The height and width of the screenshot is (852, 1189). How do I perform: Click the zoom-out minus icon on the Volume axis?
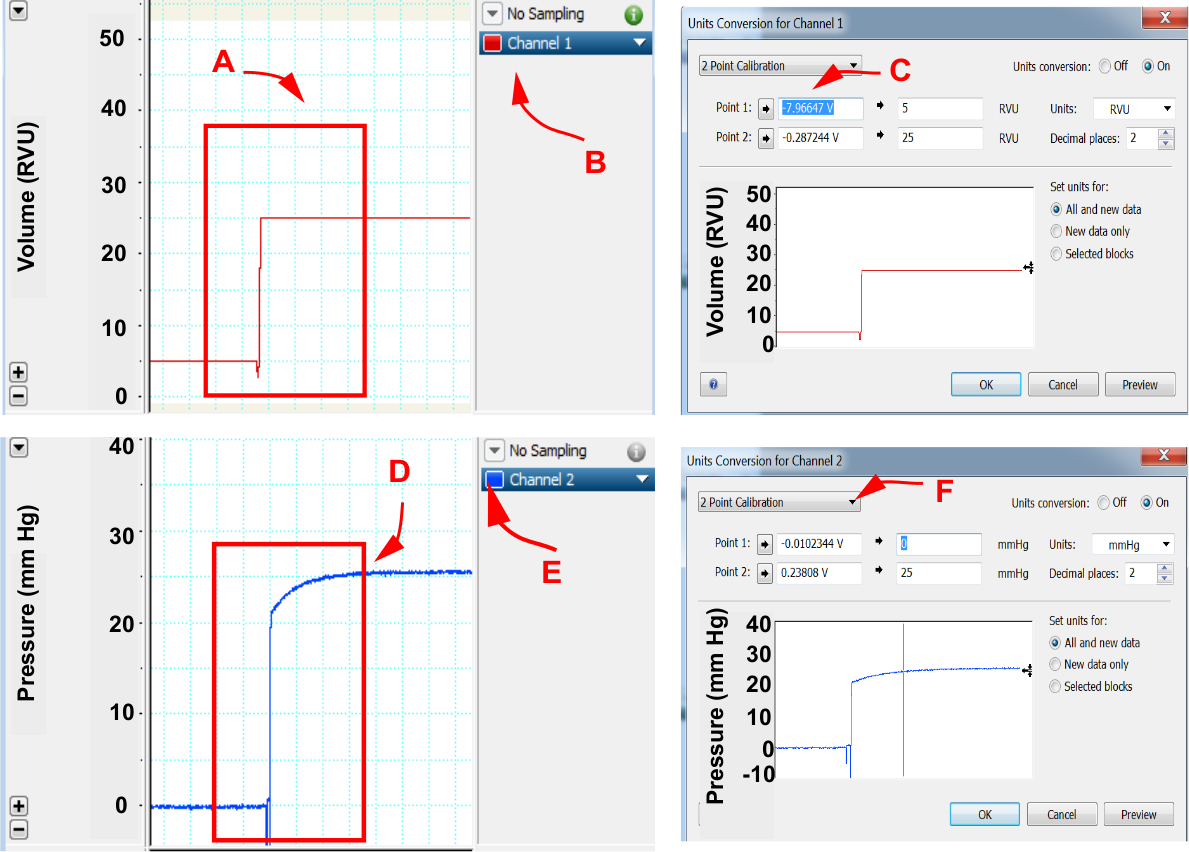pos(18,396)
